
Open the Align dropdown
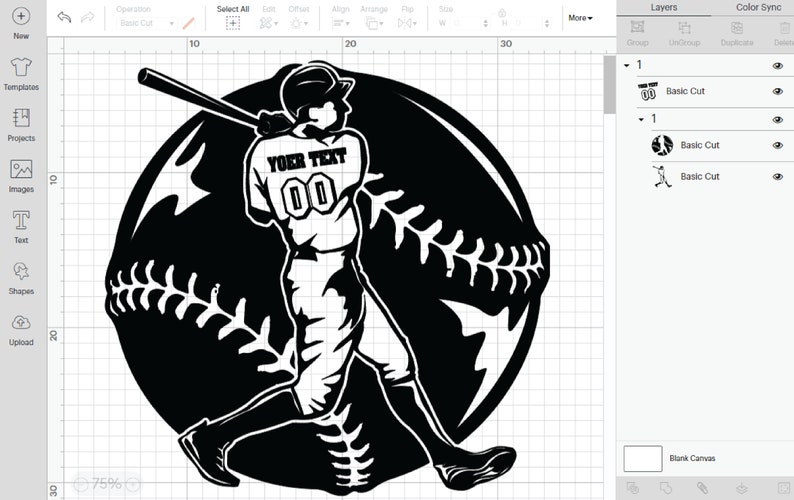340,23
